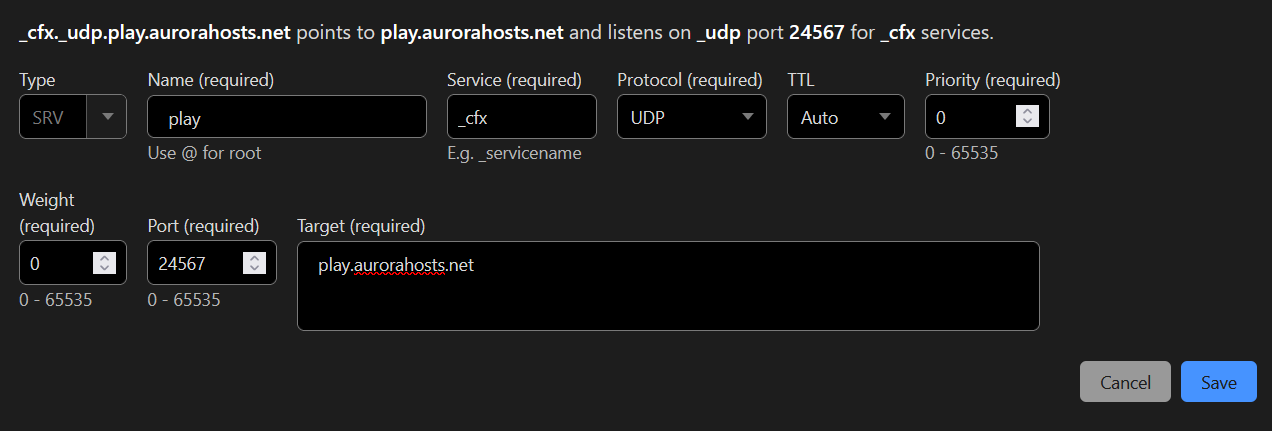Click the 'E.g. _servicename' helper text

(x=514, y=153)
